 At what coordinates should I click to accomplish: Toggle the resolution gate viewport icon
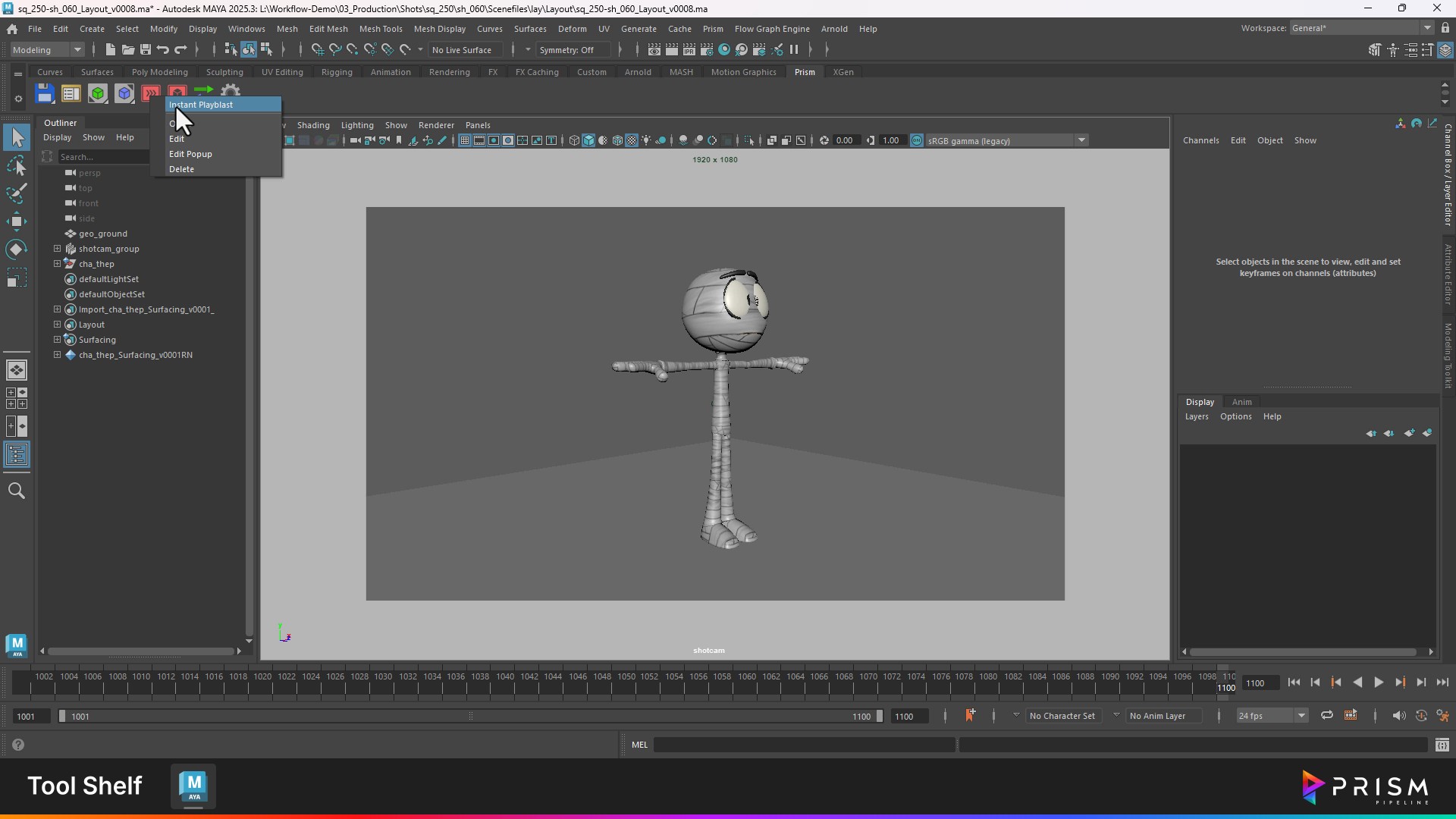(x=494, y=141)
